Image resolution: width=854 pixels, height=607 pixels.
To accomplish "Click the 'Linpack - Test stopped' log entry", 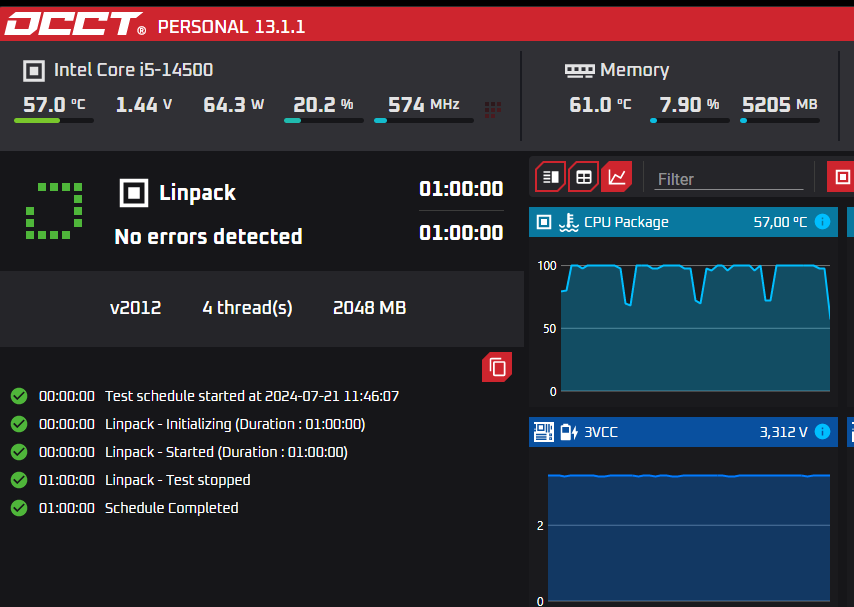I will click(x=177, y=480).
